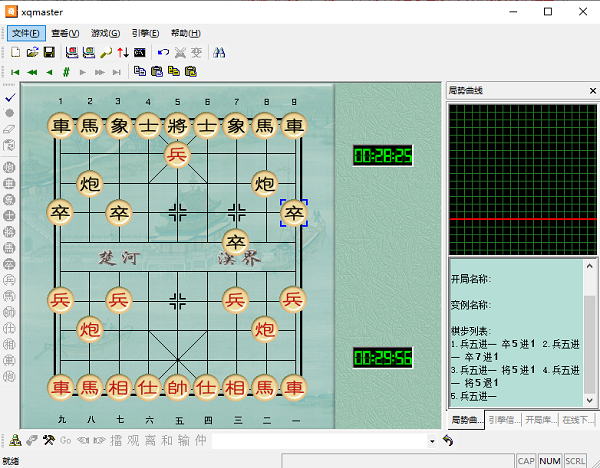Undo the last move with blue arrow
Viewport: 600px width, 468px height.
[x=163, y=52]
